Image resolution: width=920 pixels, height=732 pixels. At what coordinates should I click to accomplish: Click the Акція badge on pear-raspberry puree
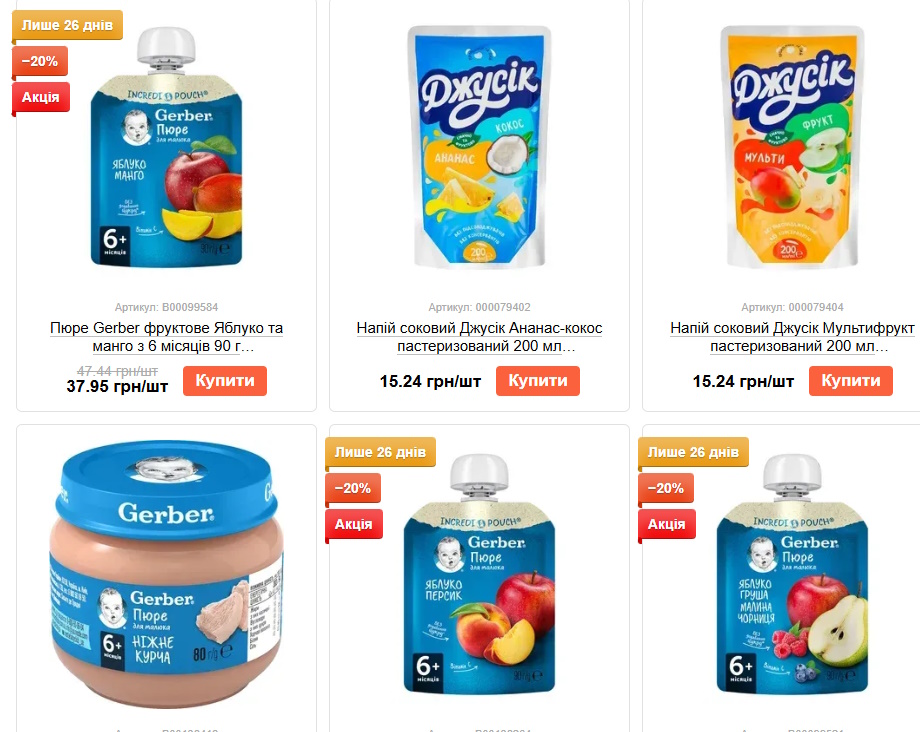click(x=667, y=524)
